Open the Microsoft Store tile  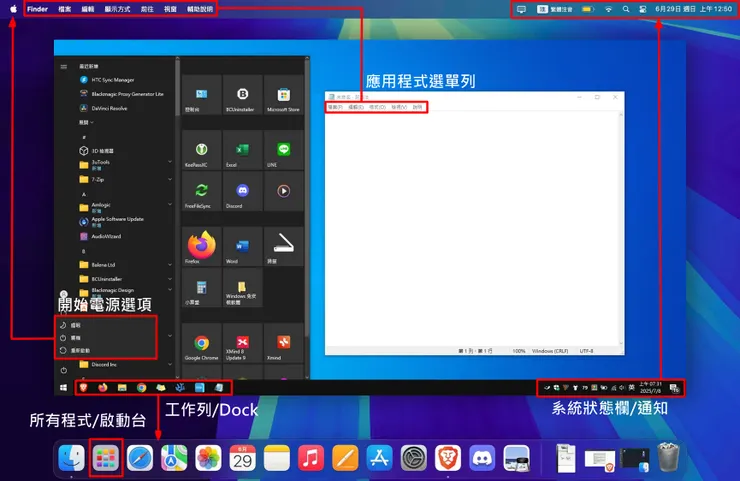click(x=284, y=95)
